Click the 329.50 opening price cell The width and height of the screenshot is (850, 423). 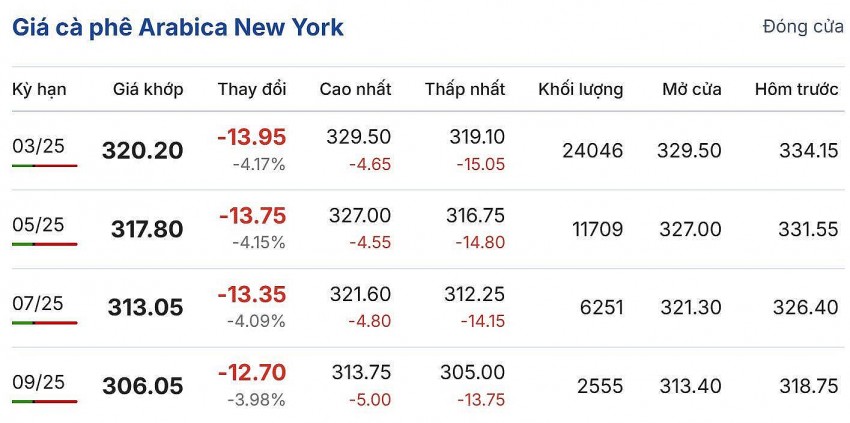(689, 151)
